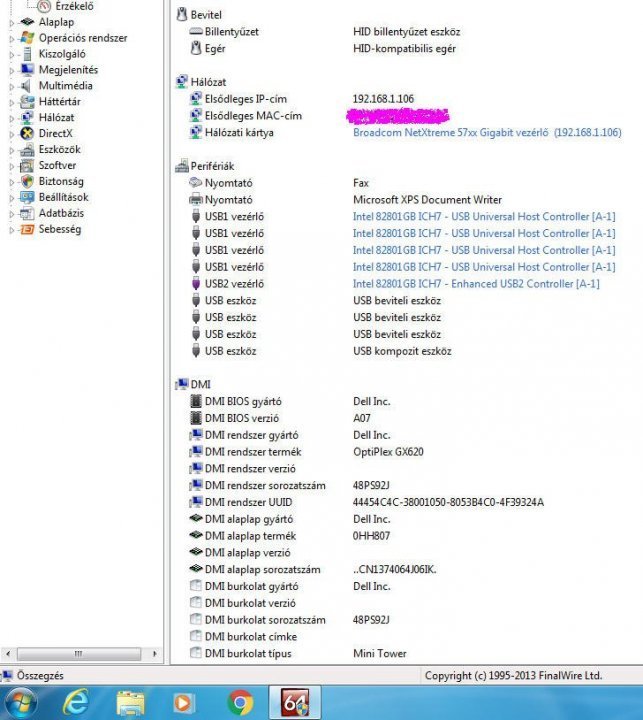Select Szoftver in the left tree
This screenshot has height=720, width=643.
57,165
